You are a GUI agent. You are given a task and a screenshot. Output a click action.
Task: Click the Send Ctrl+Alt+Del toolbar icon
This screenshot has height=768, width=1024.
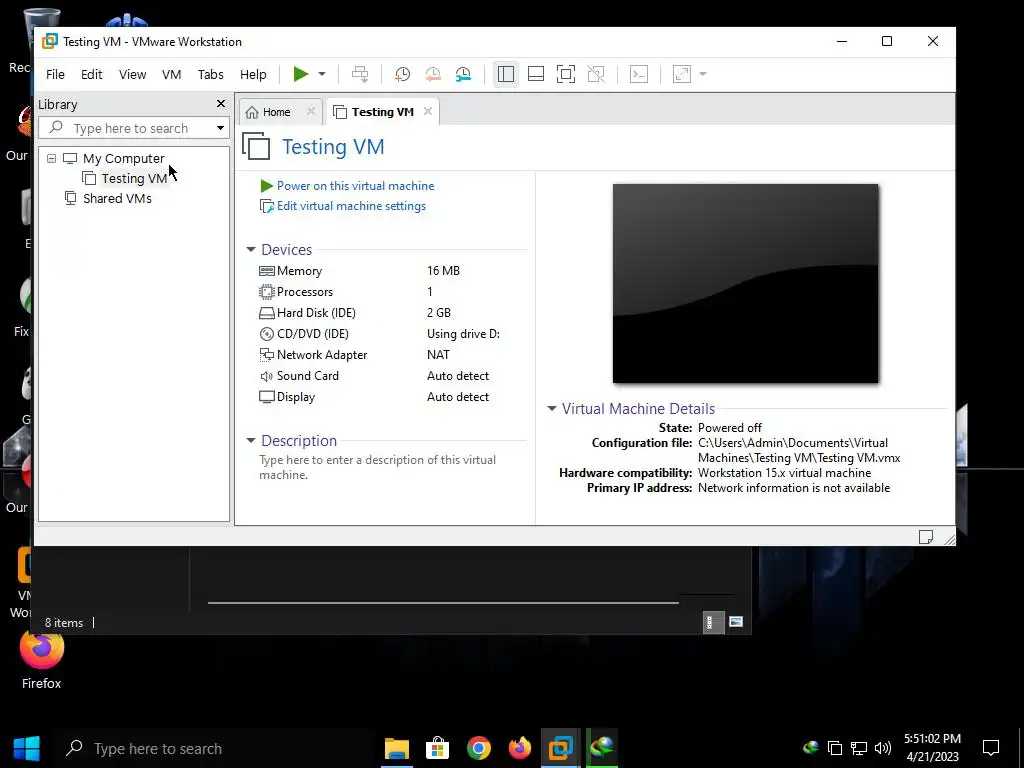pos(360,74)
